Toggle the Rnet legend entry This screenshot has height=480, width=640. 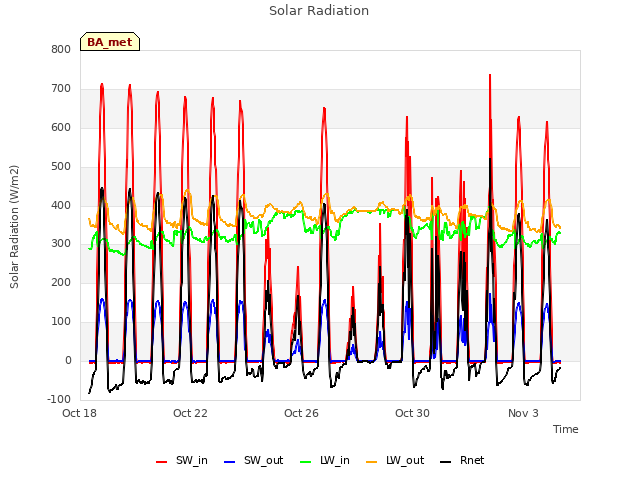click(462, 460)
